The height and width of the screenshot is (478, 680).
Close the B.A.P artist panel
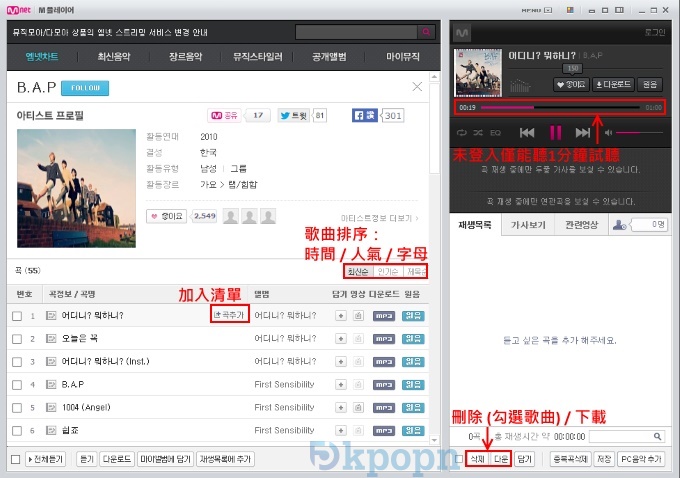(x=417, y=87)
